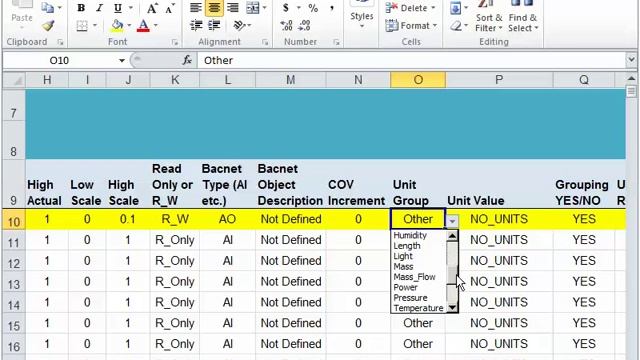This screenshot has width=640, height=360.
Task: Toggle bold formatting
Action: [x=81, y=8]
